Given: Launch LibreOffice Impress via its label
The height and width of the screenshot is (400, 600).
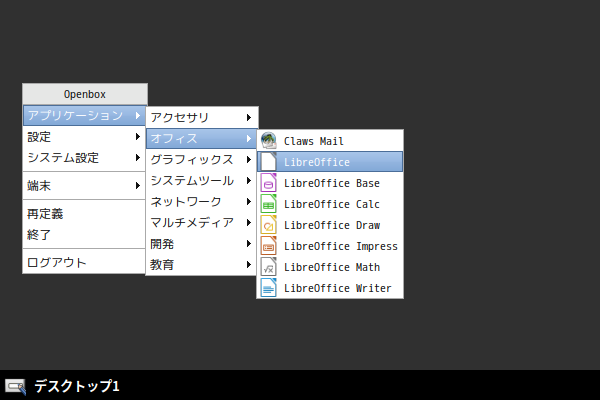Looking at the screenshot, I should (341, 247).
